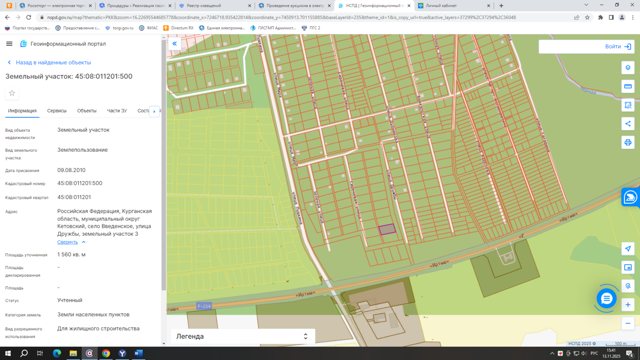Open the hamburger menu beside Геоинформационный портал

[9, 44]
